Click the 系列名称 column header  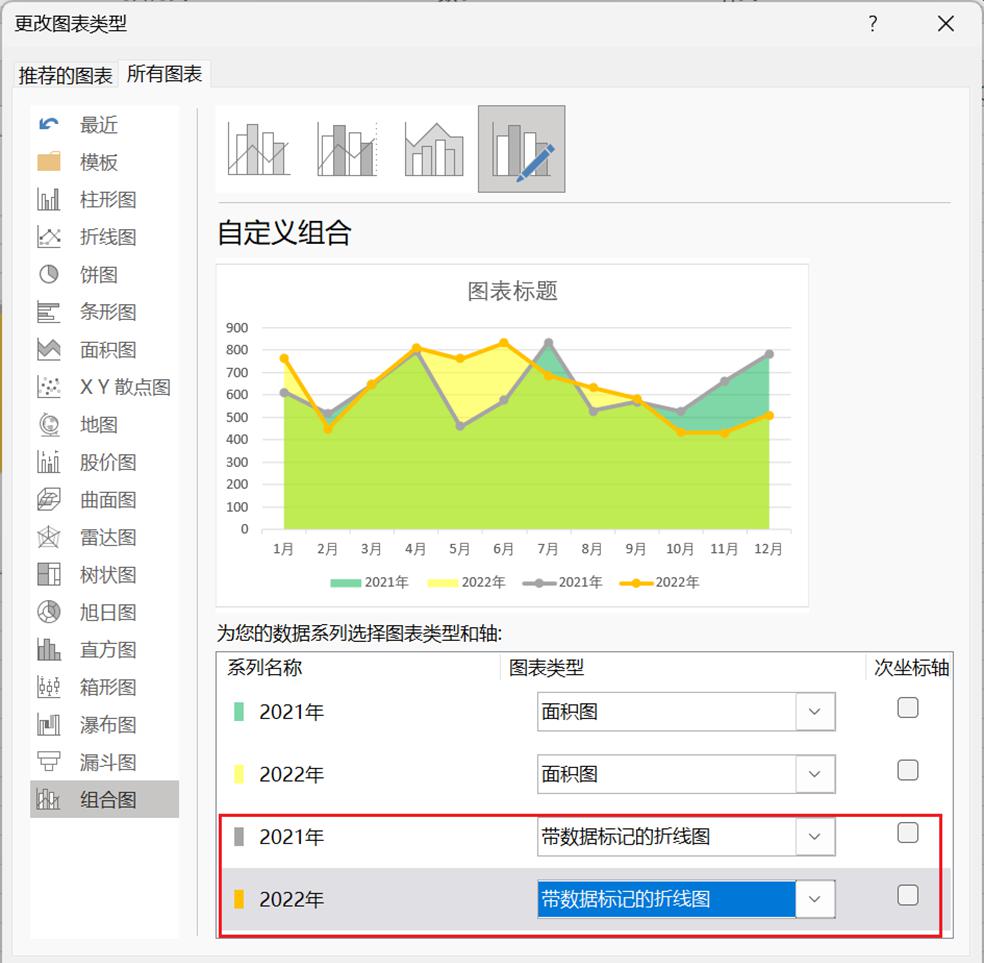pyautogui.click(x=265, y=667)
